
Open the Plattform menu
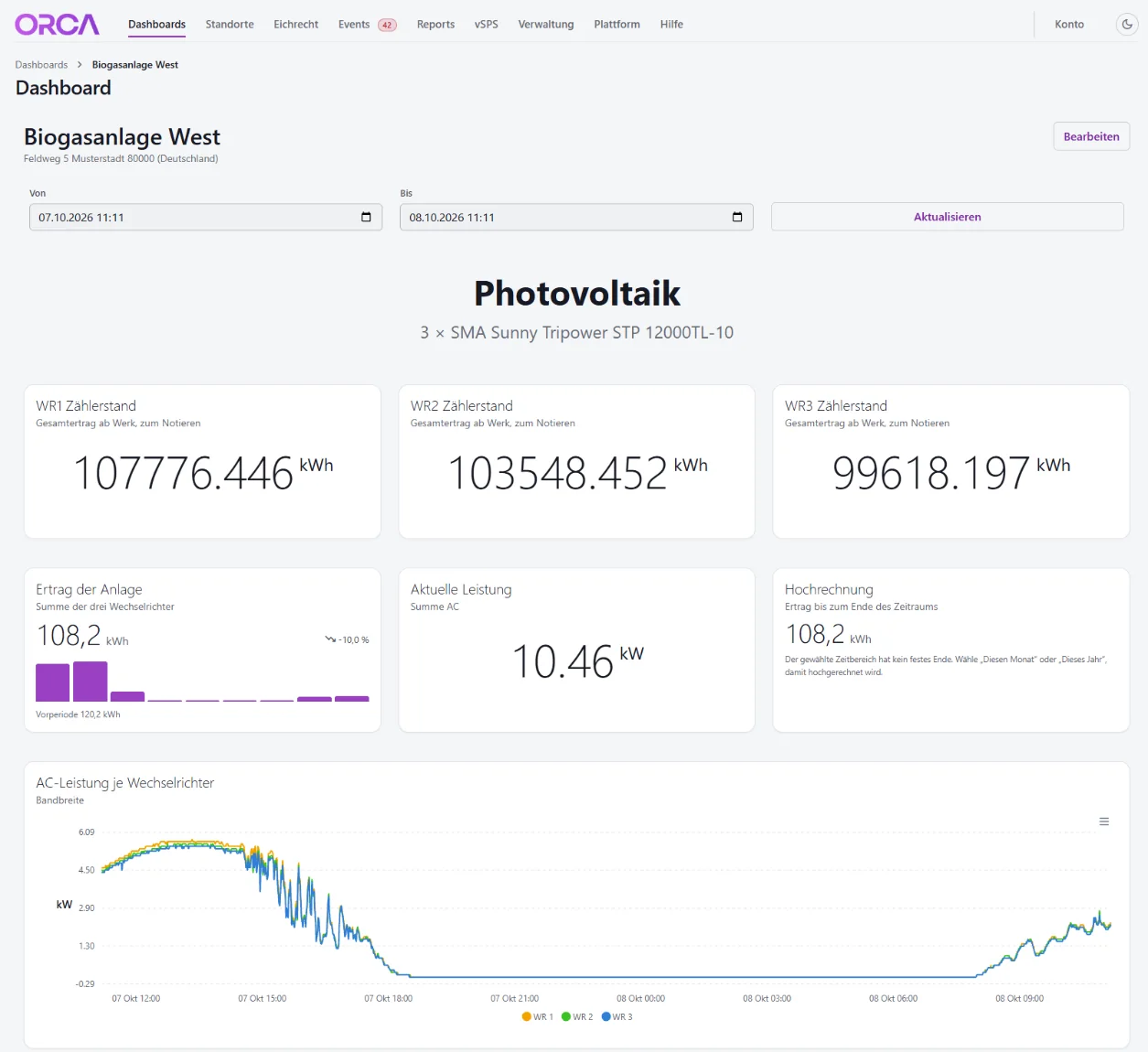[x=617, y=25]
